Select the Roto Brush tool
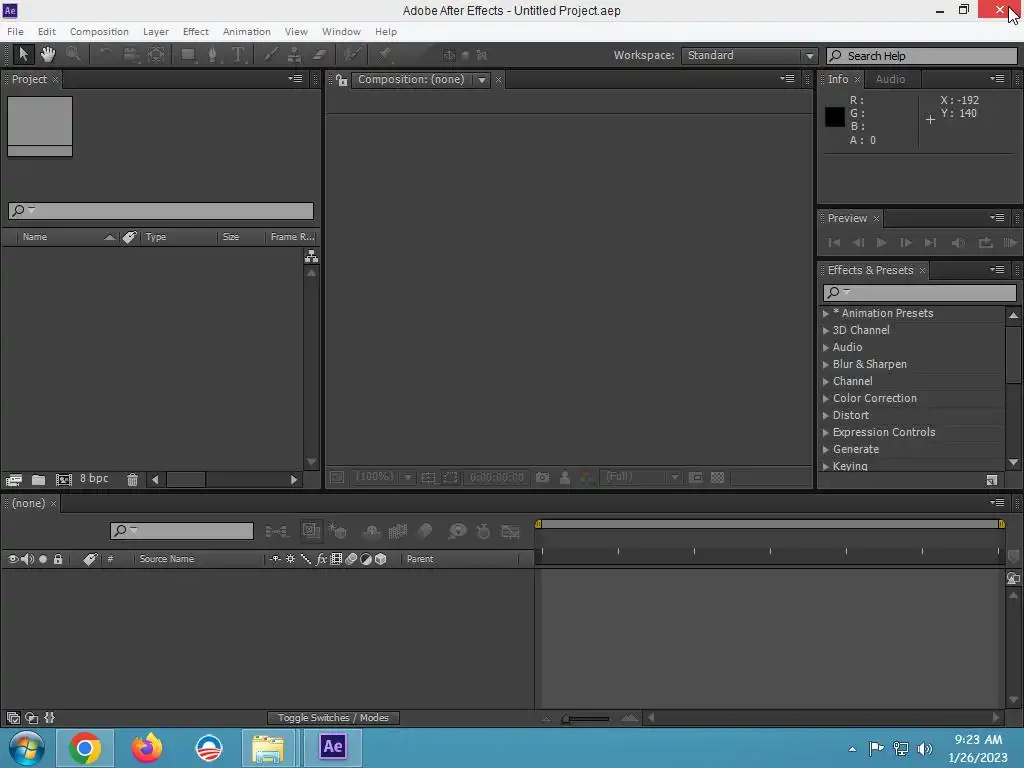1024x768 pixels. pos(353,55)
